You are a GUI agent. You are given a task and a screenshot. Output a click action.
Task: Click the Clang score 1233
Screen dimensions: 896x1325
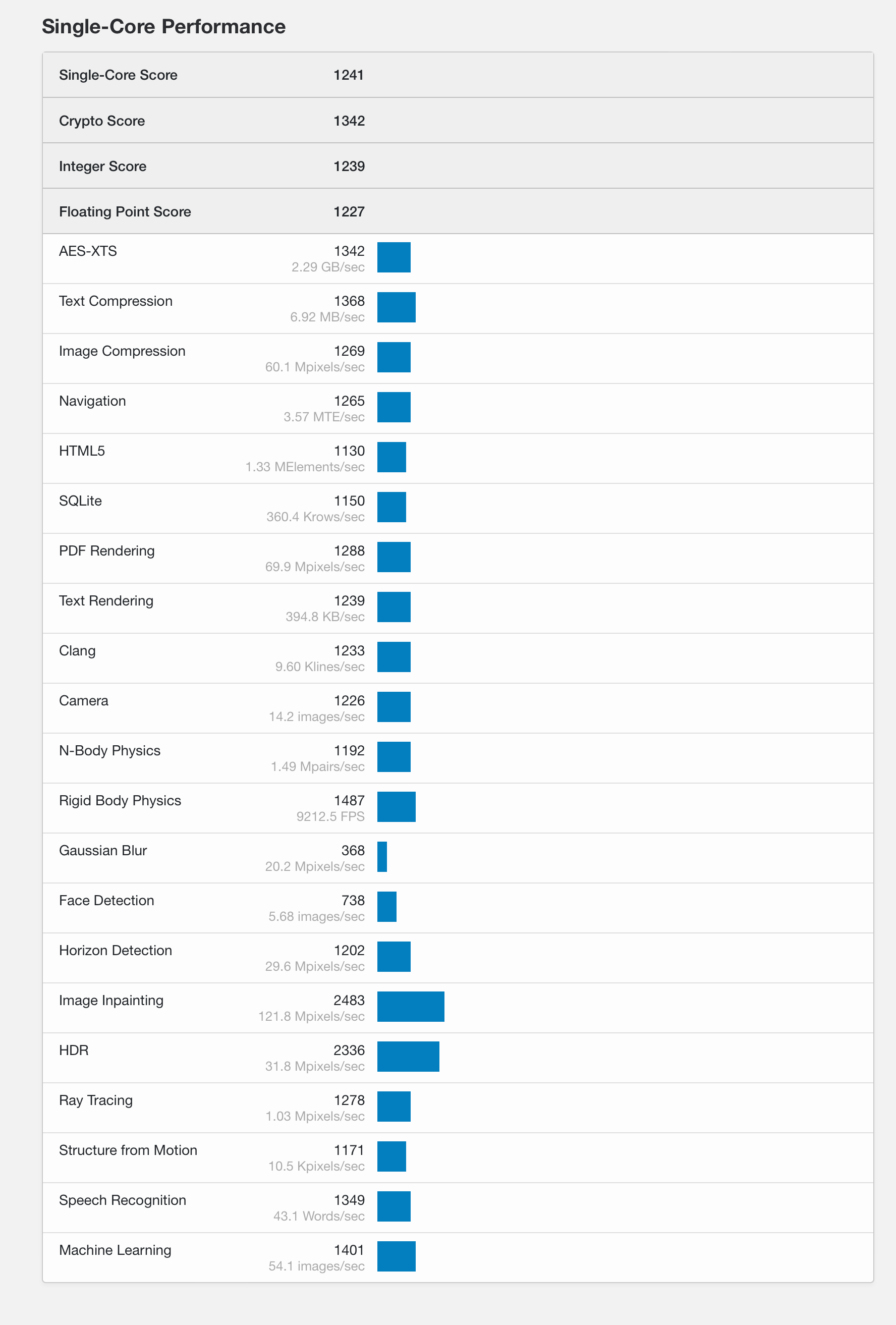pos(349,650)
